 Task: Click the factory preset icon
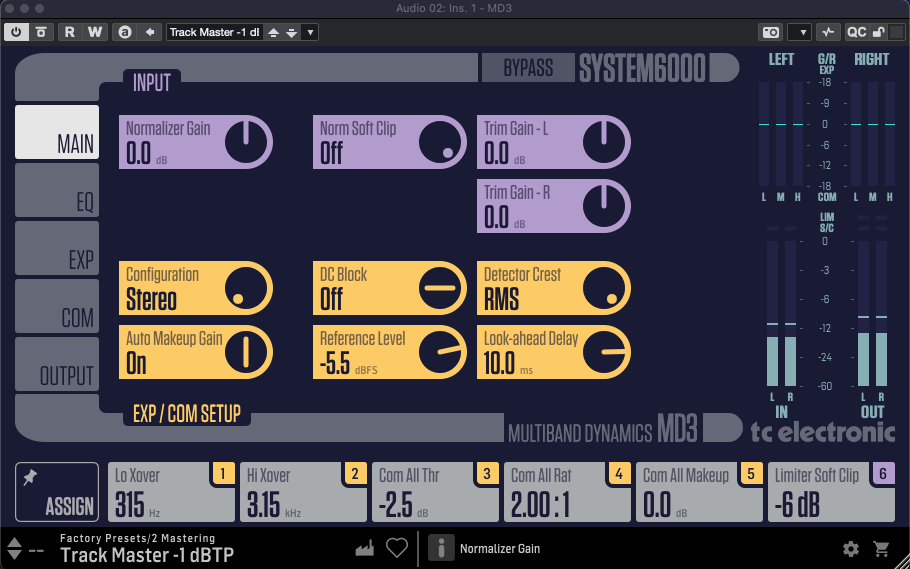[x=365, y=548]
